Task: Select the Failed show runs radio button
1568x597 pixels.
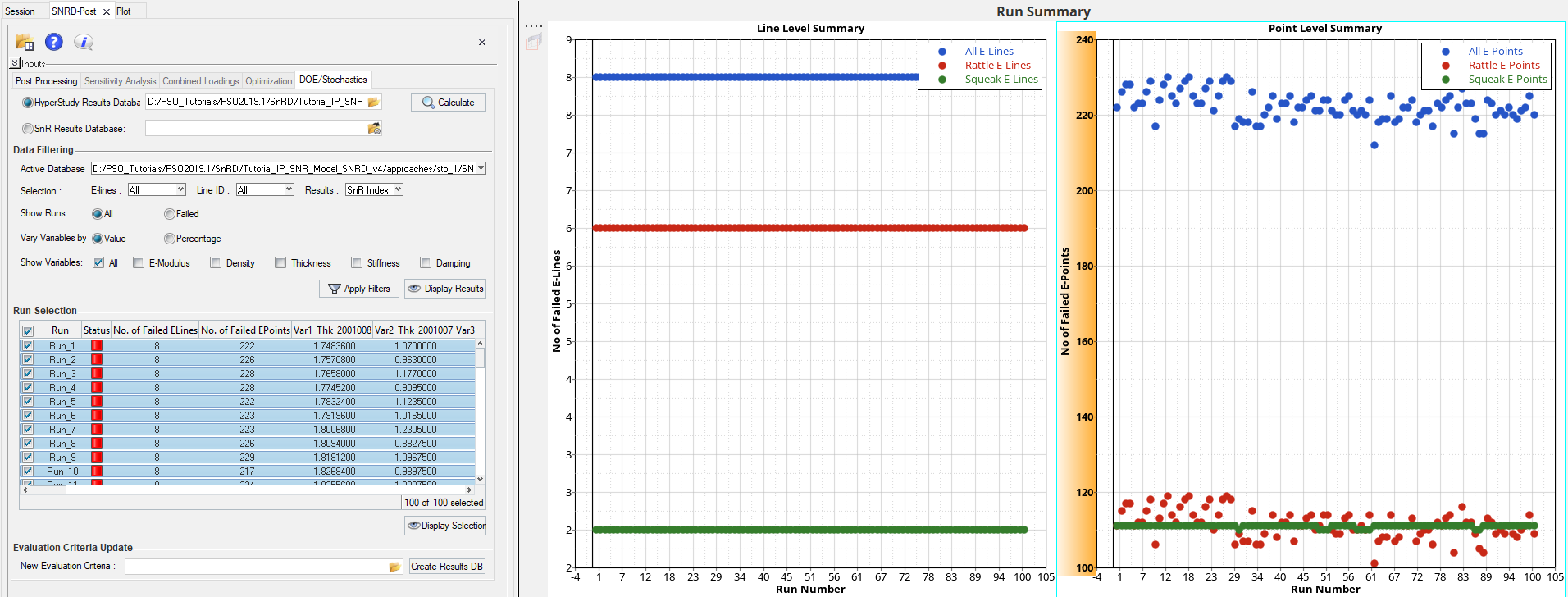Action: pos(170,214)
